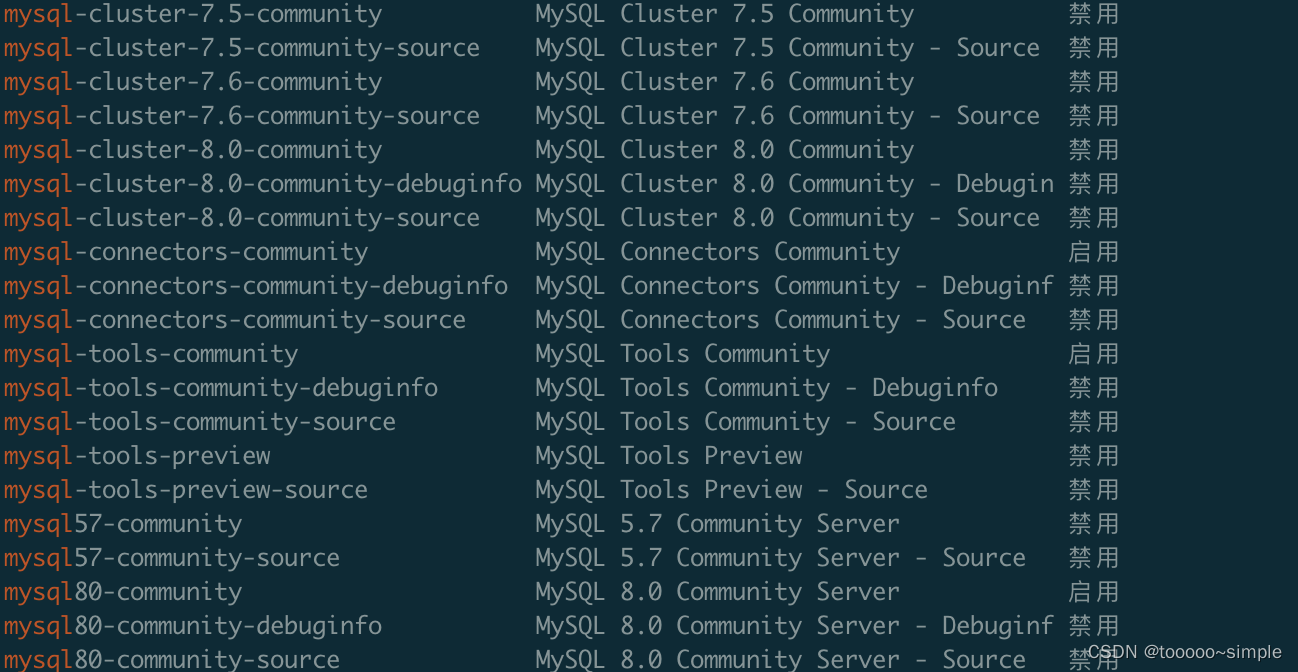Select the name "MySQL 5.7 Community Server - Source"
The image size is (1298, 672).
[780, 558]
